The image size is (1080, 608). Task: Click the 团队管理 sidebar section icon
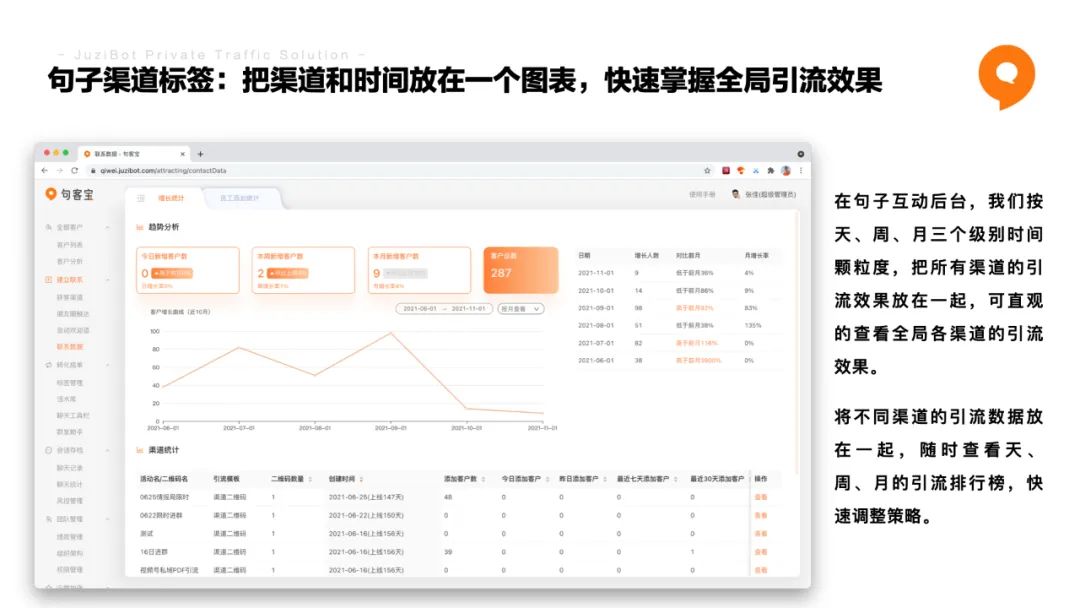pyautogui.click(x=49, y=519)
